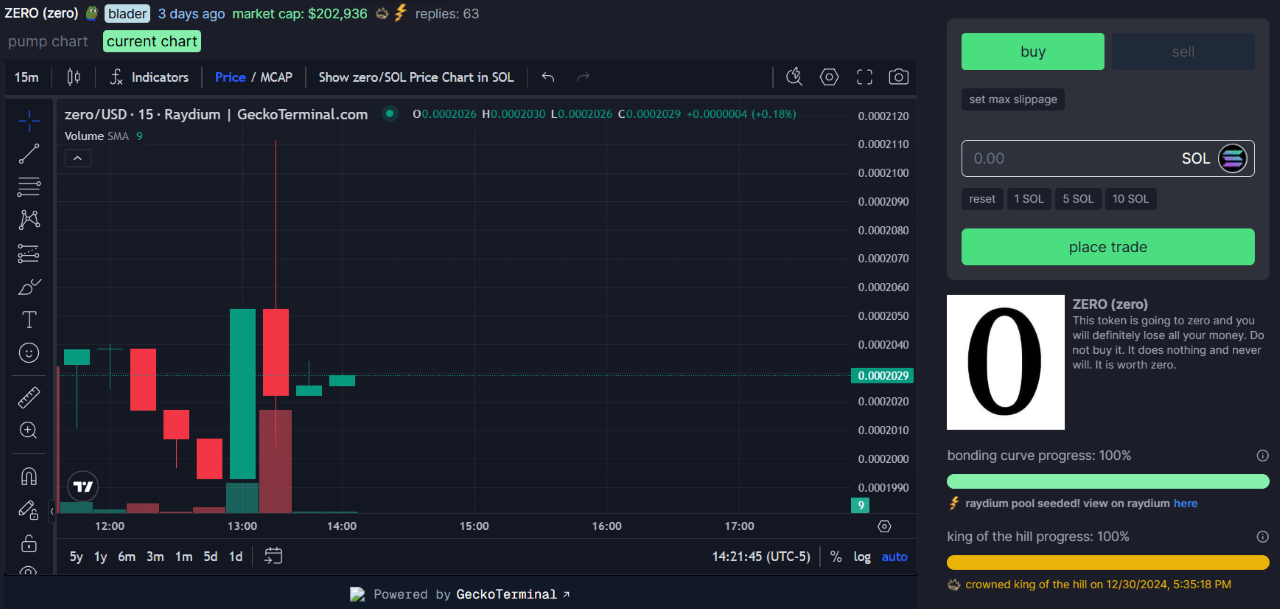Toggle log scale on price axis
The height and width of the screenshot is (609, 1280).
(x=862, y=556)
